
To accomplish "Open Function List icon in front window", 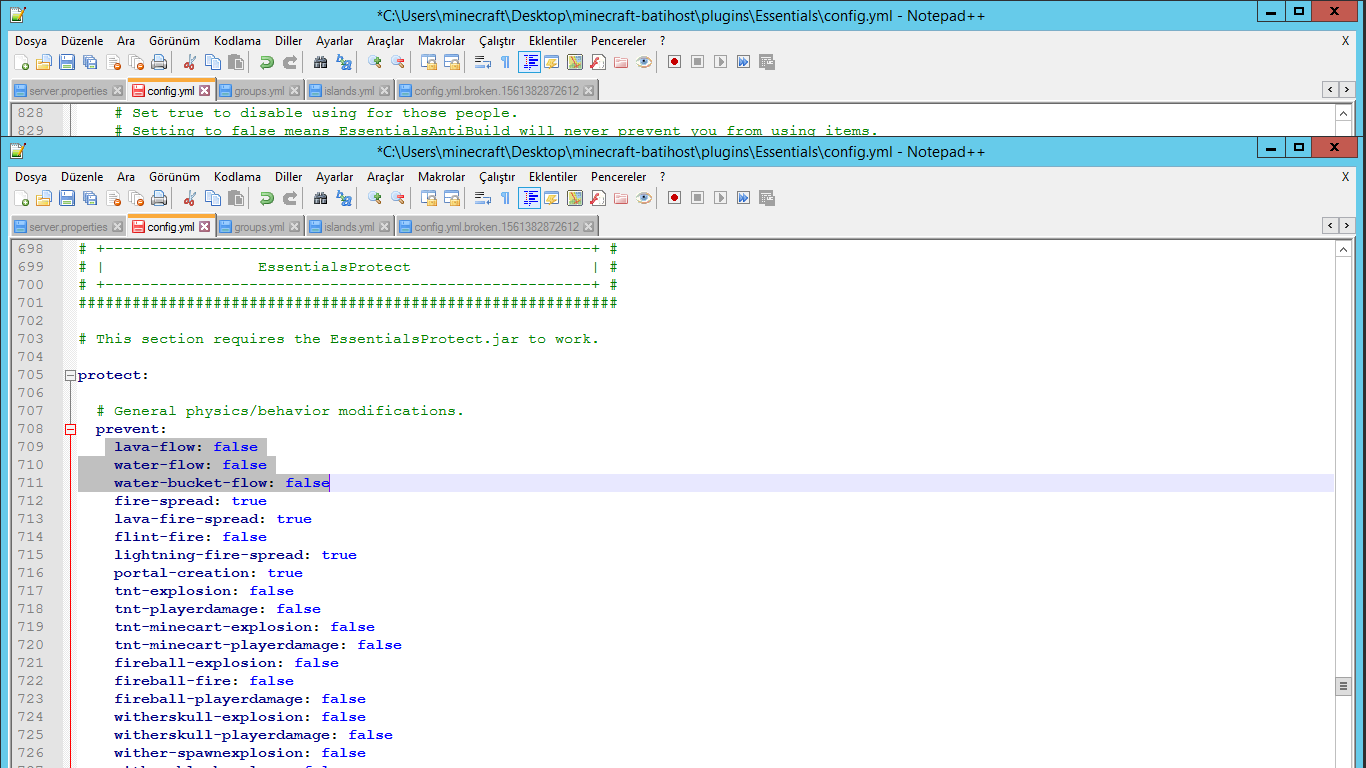I will [x=597, y=198].
